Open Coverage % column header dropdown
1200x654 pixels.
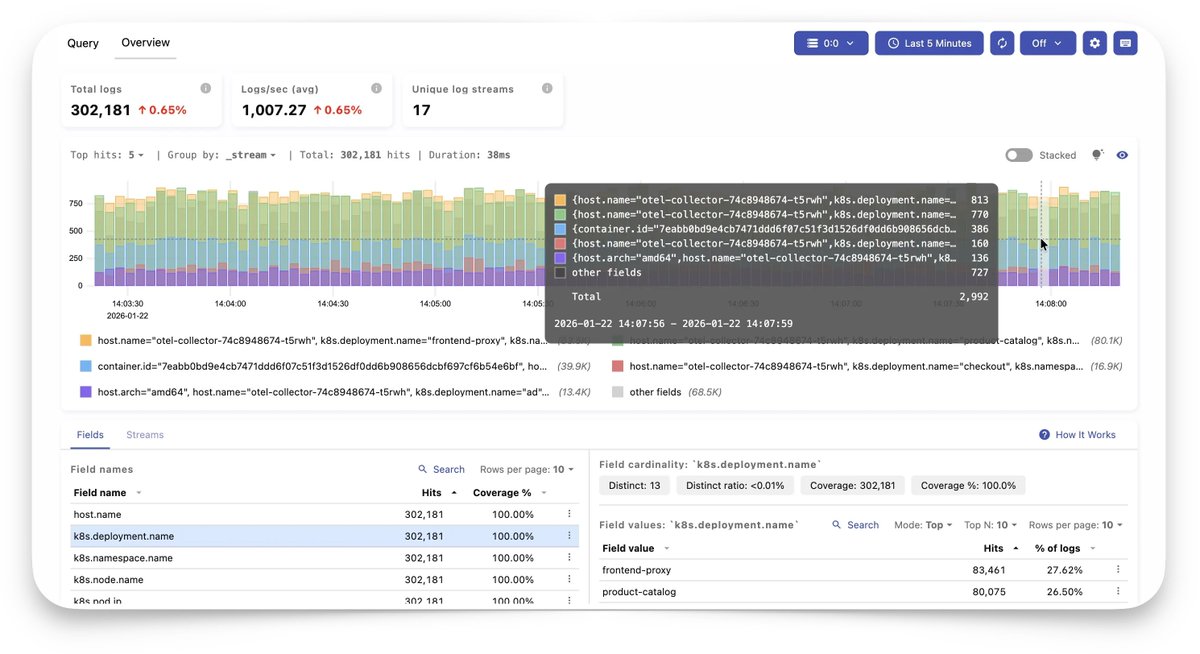pyautogui.click(x=544, y=493)
